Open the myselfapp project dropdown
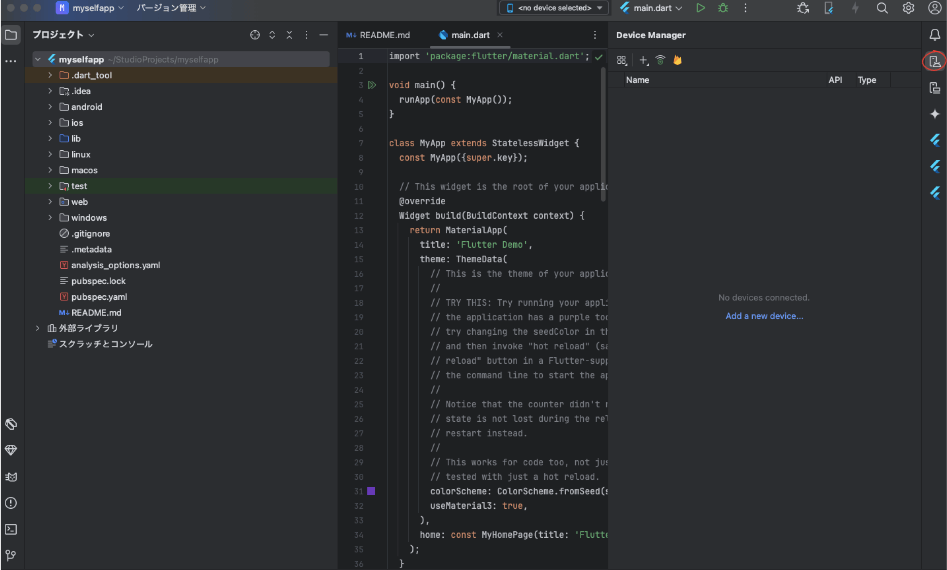 coord(90,8)
